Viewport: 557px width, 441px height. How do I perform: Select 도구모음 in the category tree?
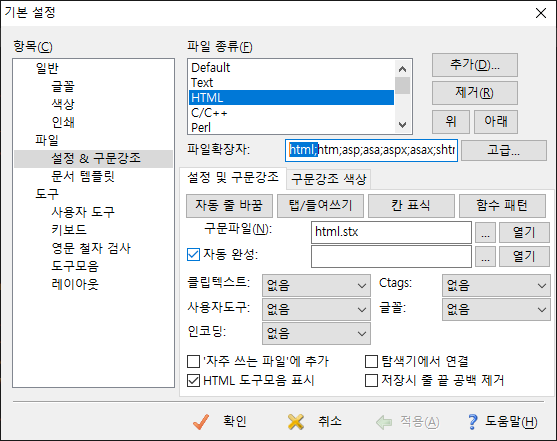75,266
